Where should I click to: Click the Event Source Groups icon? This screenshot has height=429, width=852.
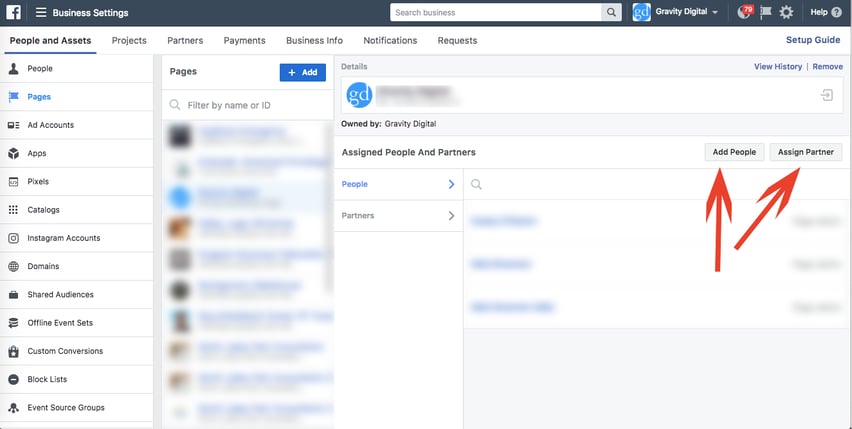[x=14, y=407]
